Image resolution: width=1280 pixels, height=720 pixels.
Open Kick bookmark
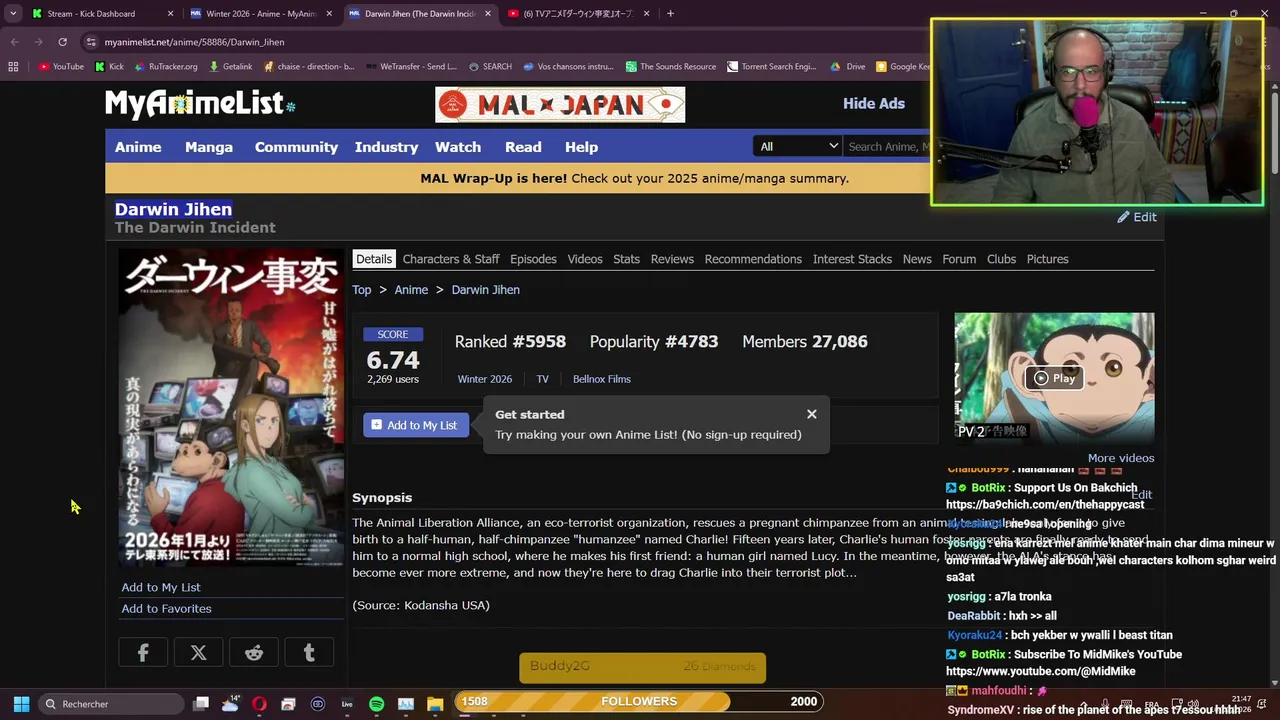point(110,67)
